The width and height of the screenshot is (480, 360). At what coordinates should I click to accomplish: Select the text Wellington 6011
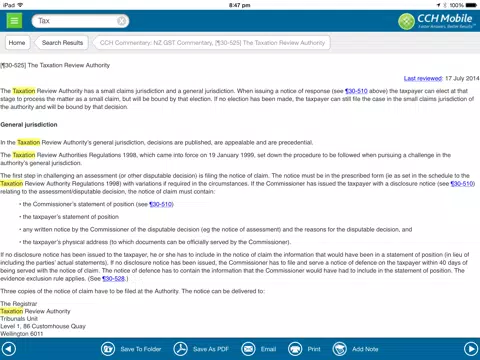coord(22,334)
